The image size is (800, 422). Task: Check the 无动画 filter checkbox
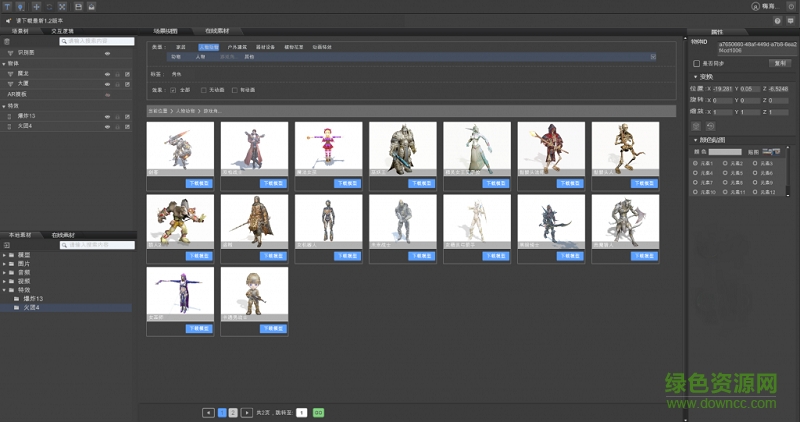click(205, 89)
